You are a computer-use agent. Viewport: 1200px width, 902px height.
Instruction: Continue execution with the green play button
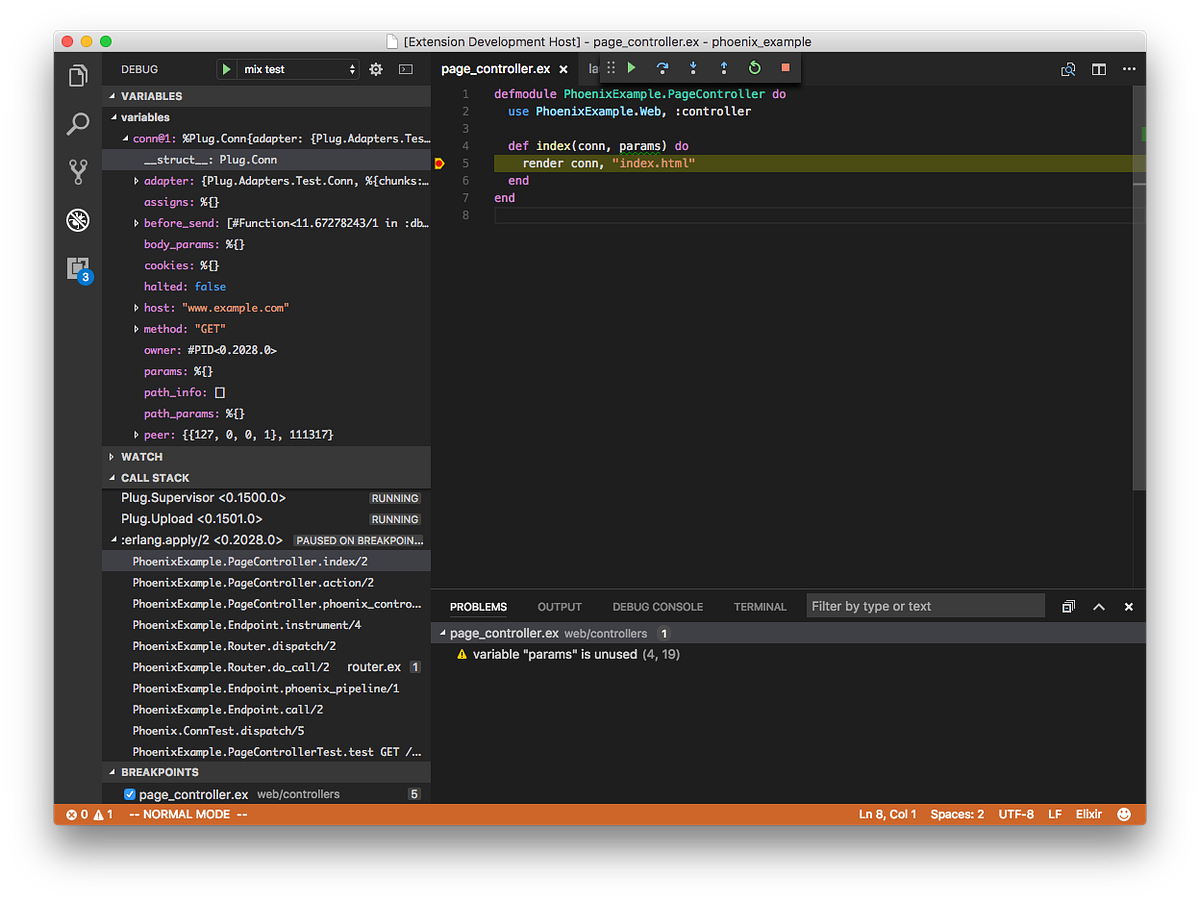click(x=630, y=68)
